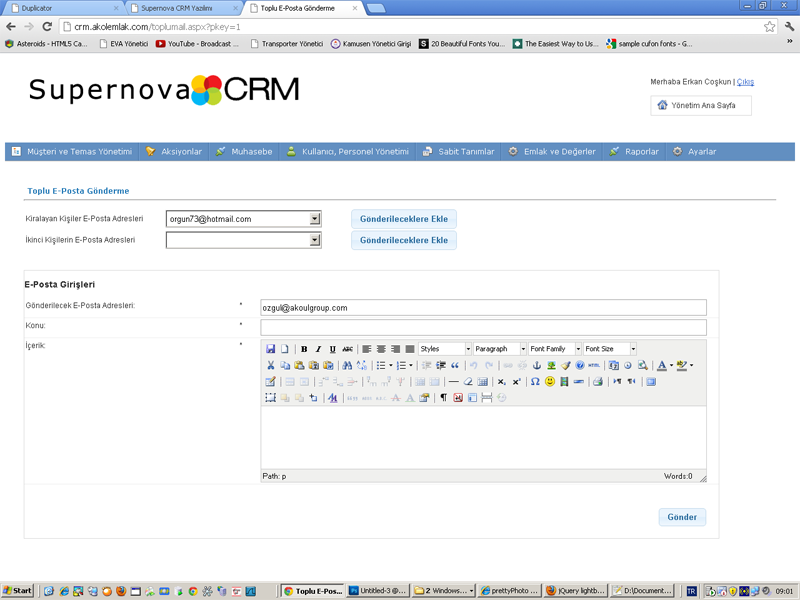Apply highlight color with the marker icon
Viewport: 800px width, 600px height.
(x=682, y=365)
